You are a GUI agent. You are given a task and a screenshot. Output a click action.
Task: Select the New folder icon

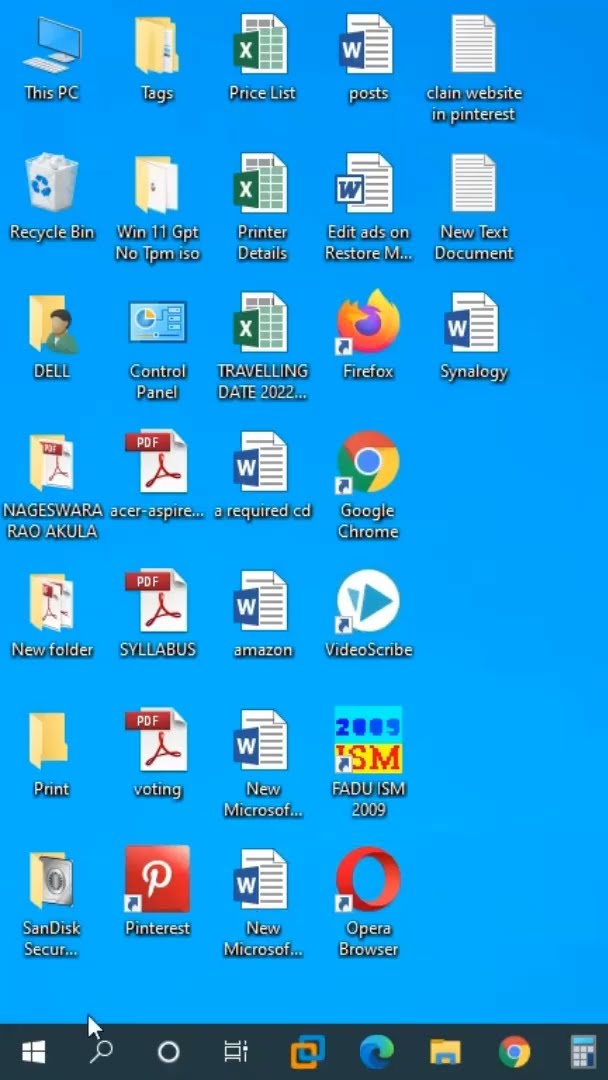[x=52, y=601]
